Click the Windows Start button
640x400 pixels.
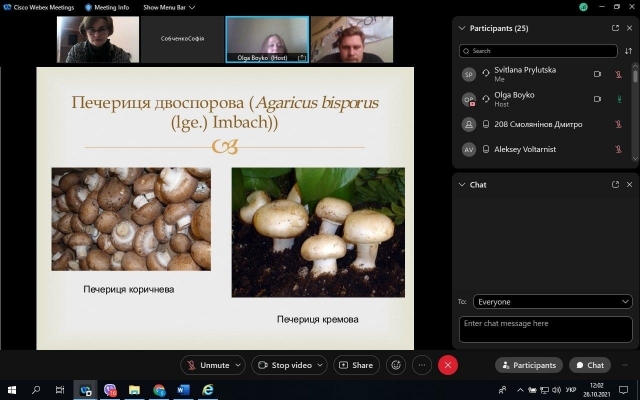[12, 390]
